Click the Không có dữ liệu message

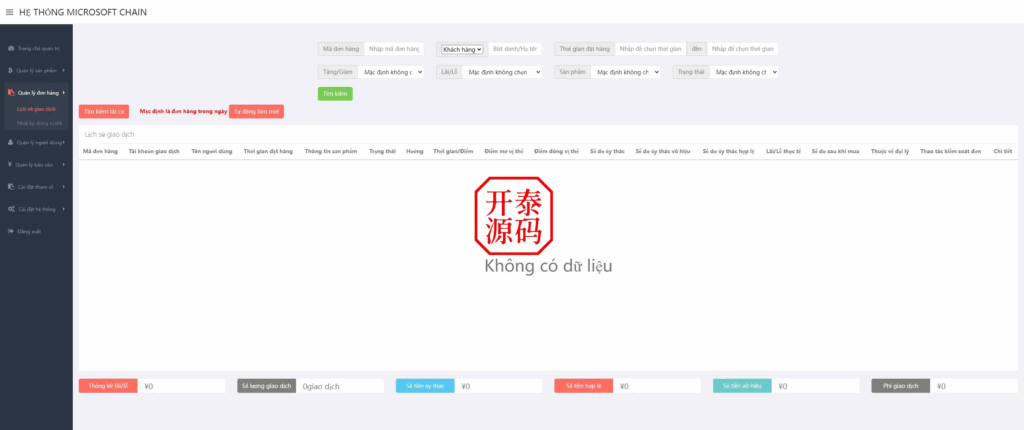pos(549,266)
